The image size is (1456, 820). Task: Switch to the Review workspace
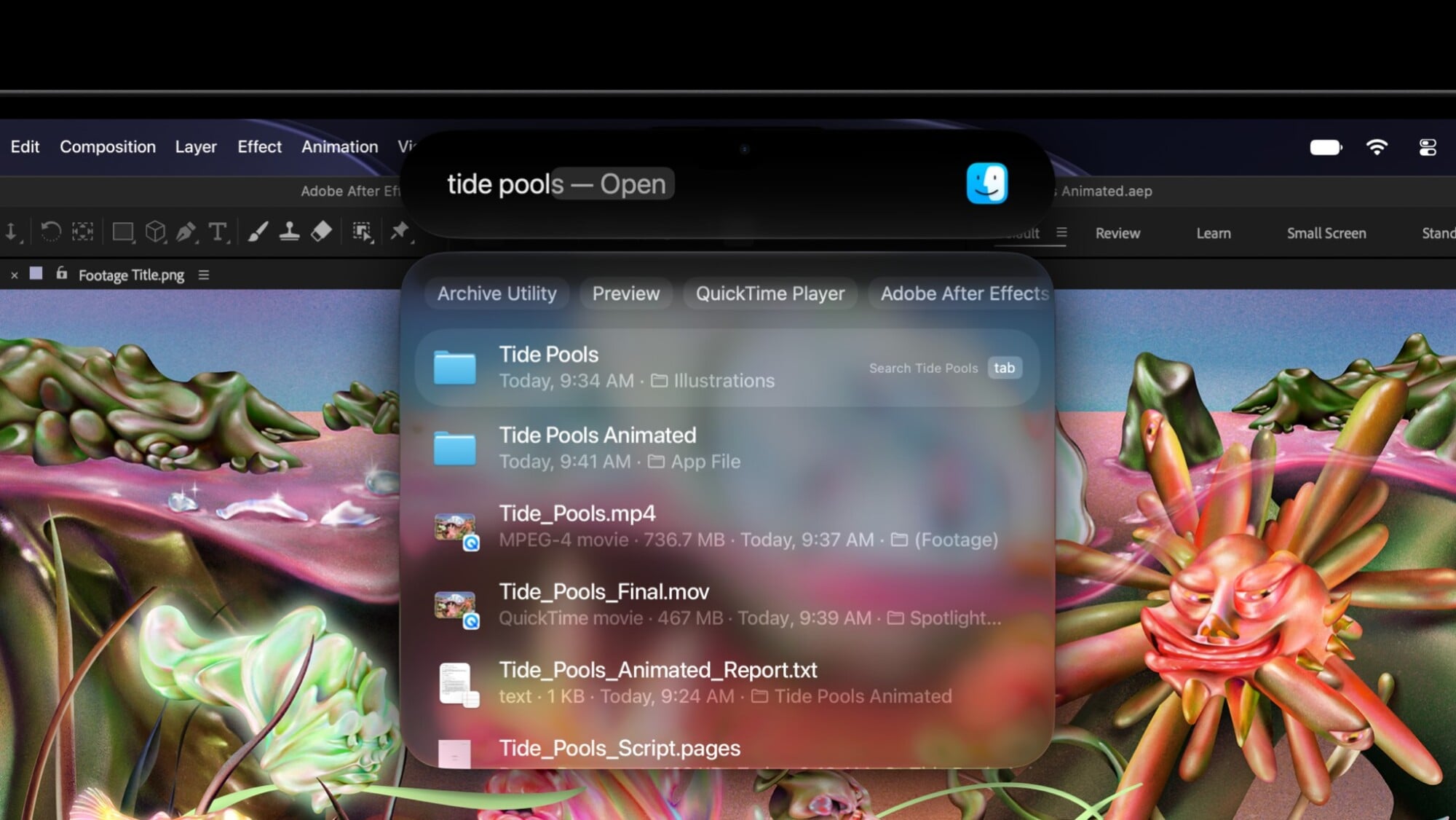(1117, 233)
